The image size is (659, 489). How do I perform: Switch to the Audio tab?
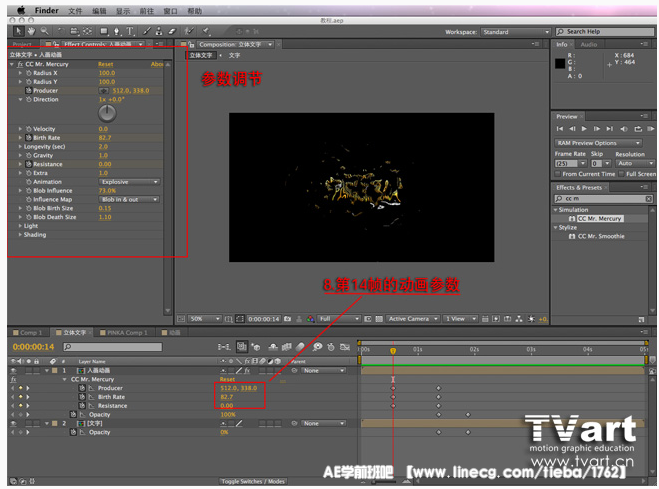[589, 45]
